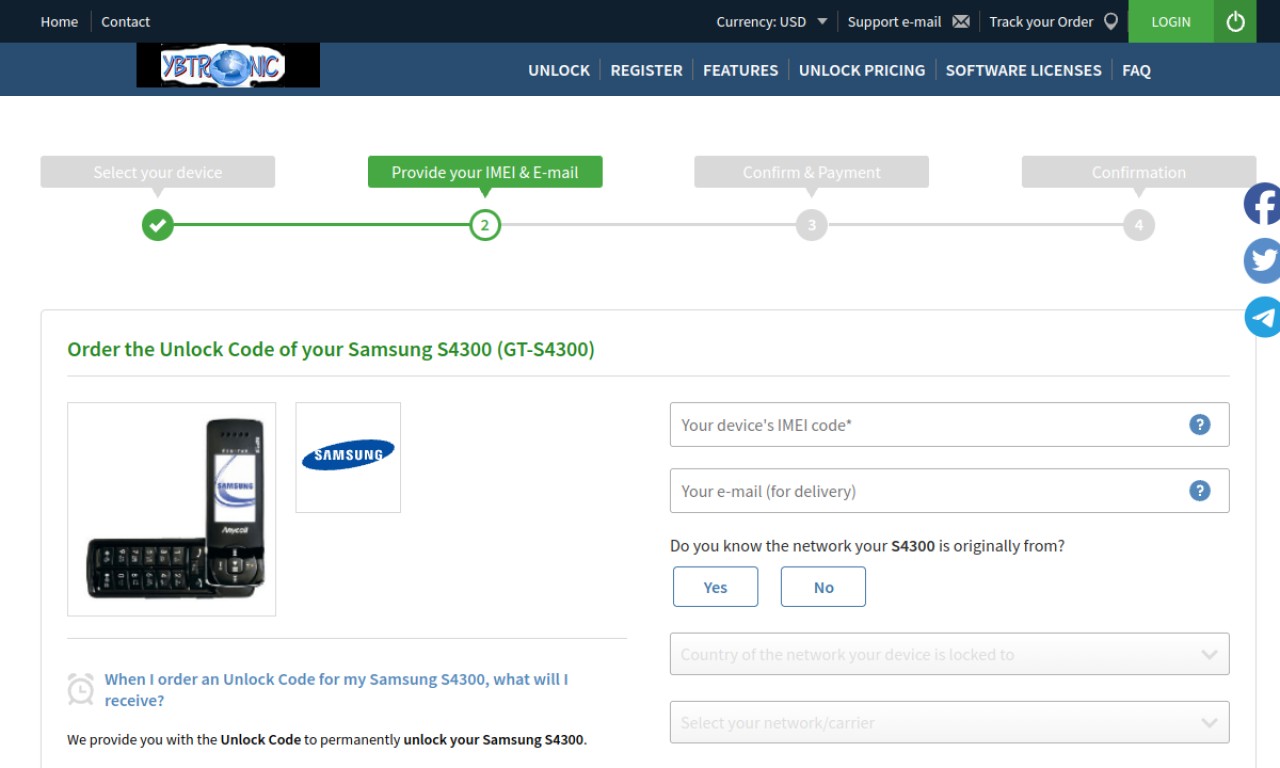Click the green LOGIN button
The width and height of the screenshot is (1280, 768).
click(1171, 21)
